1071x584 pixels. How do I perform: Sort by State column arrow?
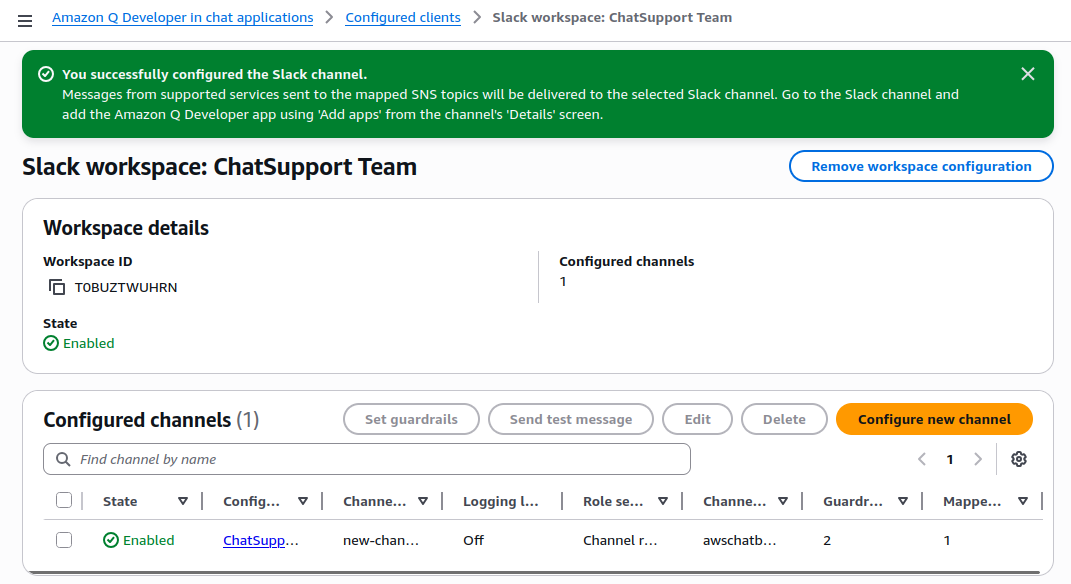click(x=182, y=501)
